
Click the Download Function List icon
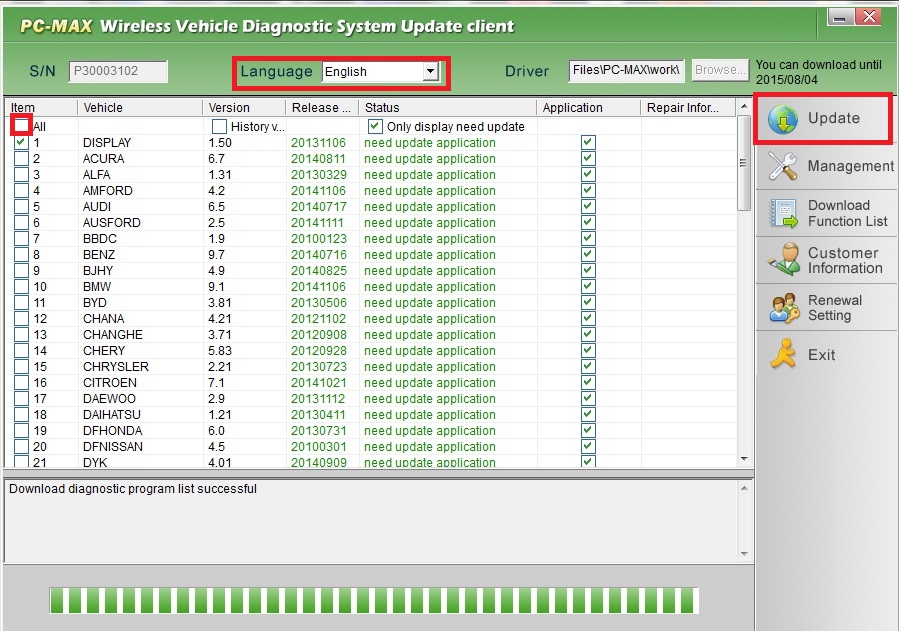pyautogui.click(x=782, y=213)
